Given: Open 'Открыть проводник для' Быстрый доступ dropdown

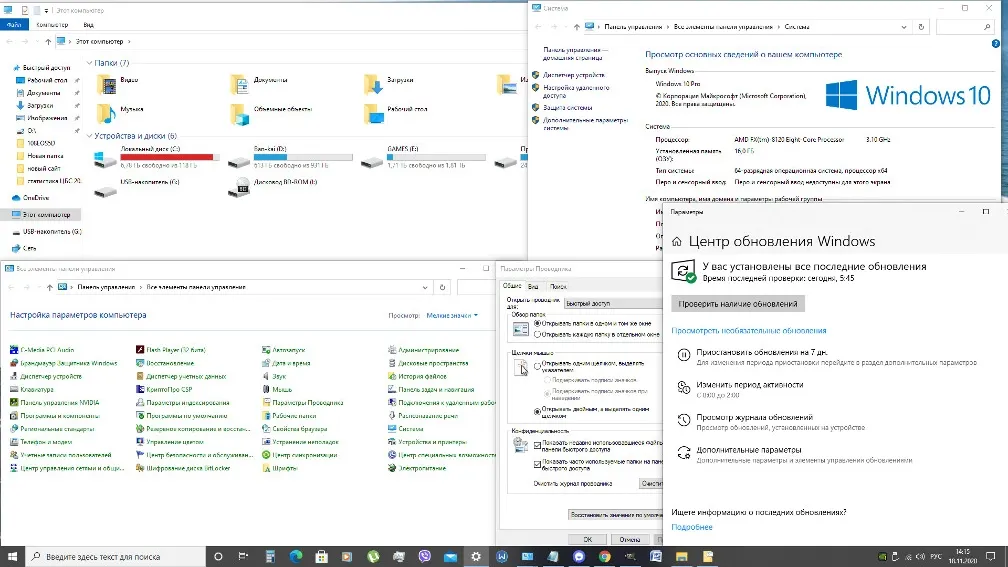Looking at the screenshot, I should click(x=613, y=303).
